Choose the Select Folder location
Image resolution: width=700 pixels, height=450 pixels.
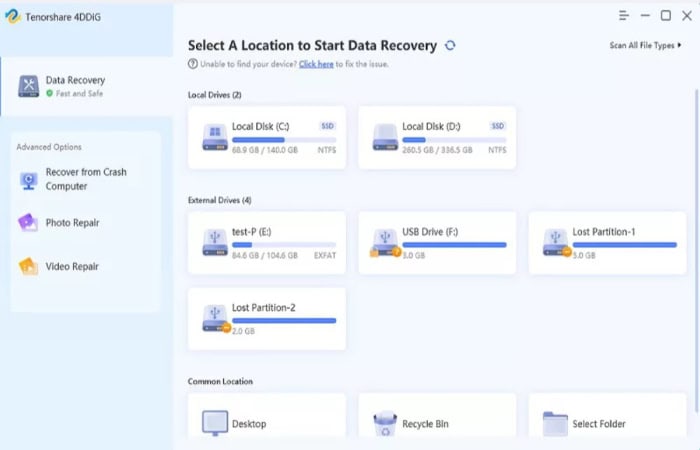tap(608, 416)
